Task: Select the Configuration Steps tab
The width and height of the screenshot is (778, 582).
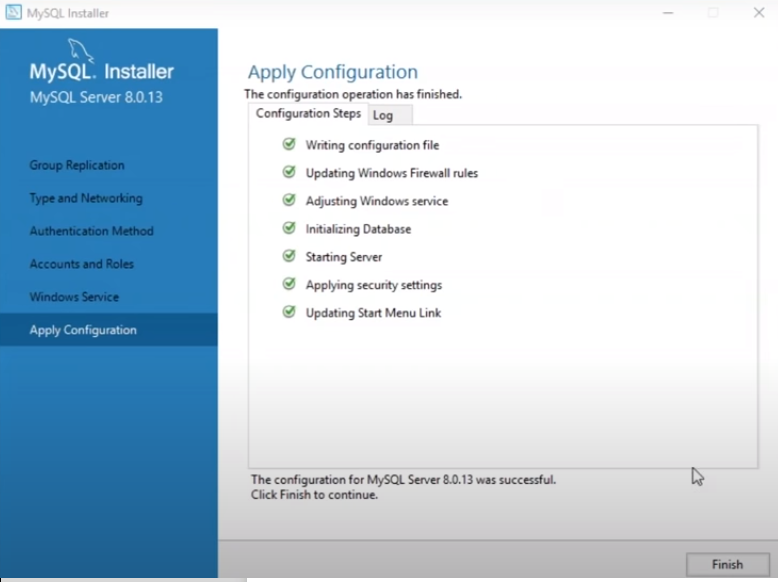Action: [x=308, y=114]
